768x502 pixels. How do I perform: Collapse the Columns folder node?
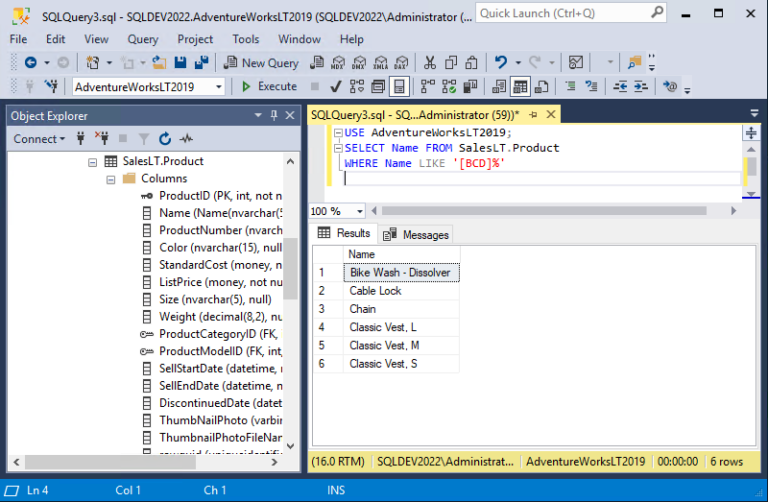[111, 180]
